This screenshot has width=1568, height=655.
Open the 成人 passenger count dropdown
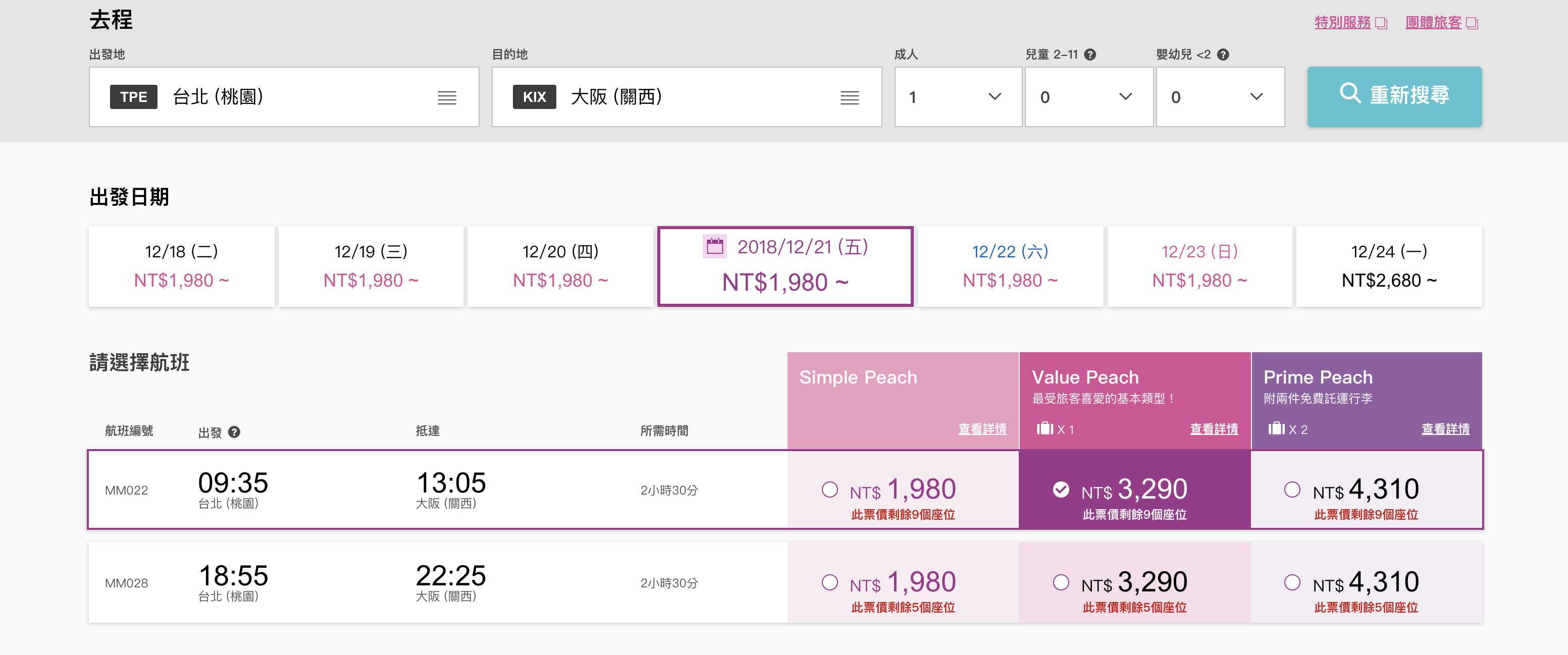[958, 97]
